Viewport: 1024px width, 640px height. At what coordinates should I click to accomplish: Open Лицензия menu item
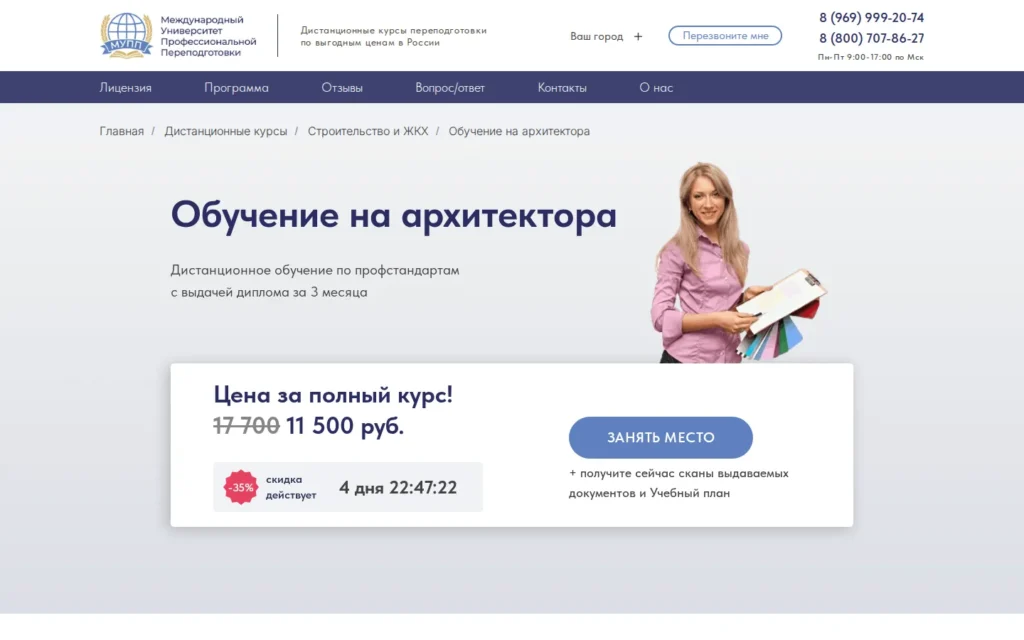125,88
